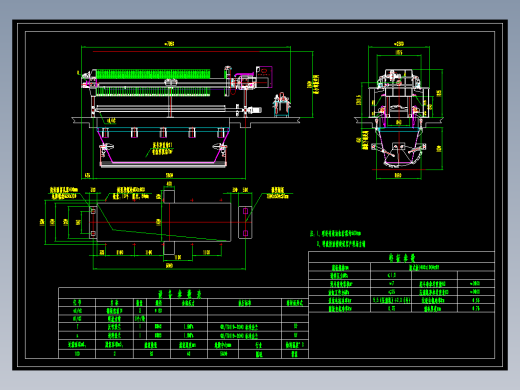This screenshot has width=520, height=390.
Task: Select the small anchor pad right of plan view
Action: pos(245,222)
